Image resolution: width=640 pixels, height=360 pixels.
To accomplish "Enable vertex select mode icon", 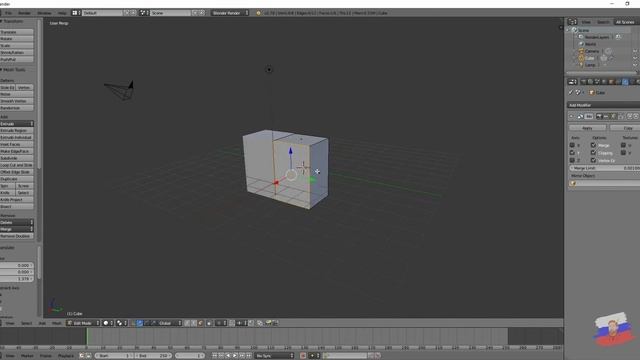I will (x=187, y=323).
